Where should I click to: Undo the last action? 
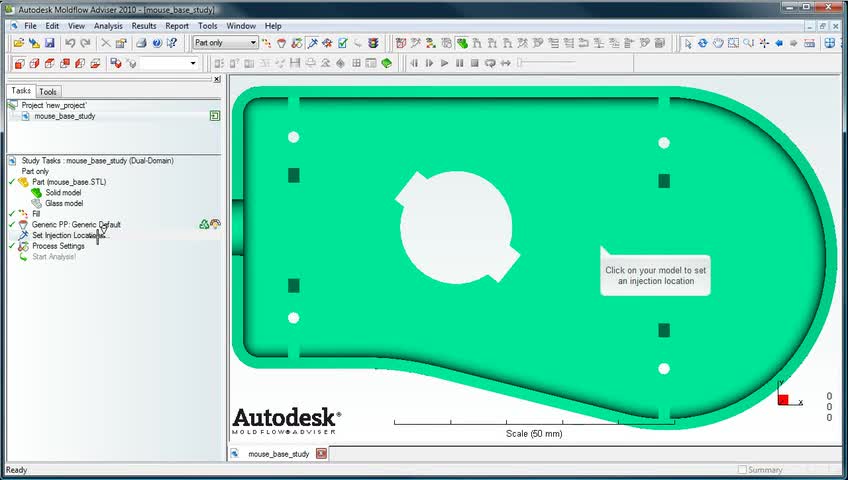(x=70, y=43)
